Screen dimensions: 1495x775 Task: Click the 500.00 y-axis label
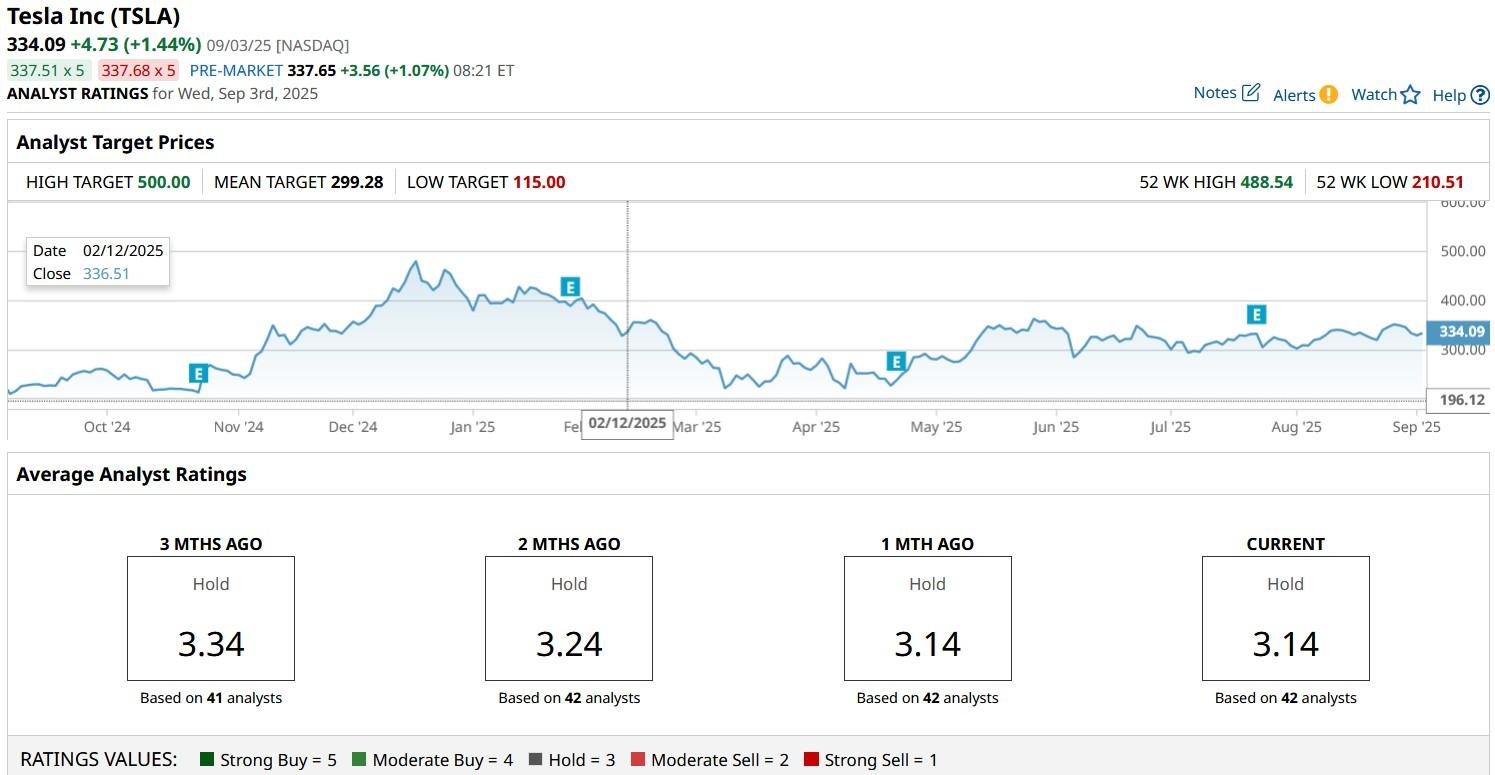coord(1463,251)
